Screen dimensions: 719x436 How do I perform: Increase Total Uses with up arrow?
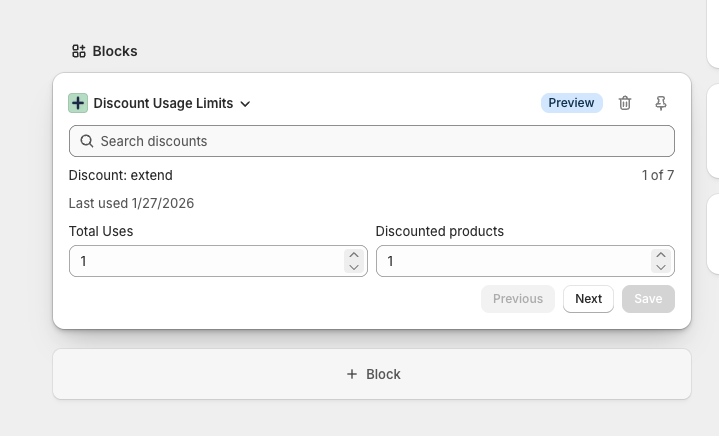pos(354,255)
